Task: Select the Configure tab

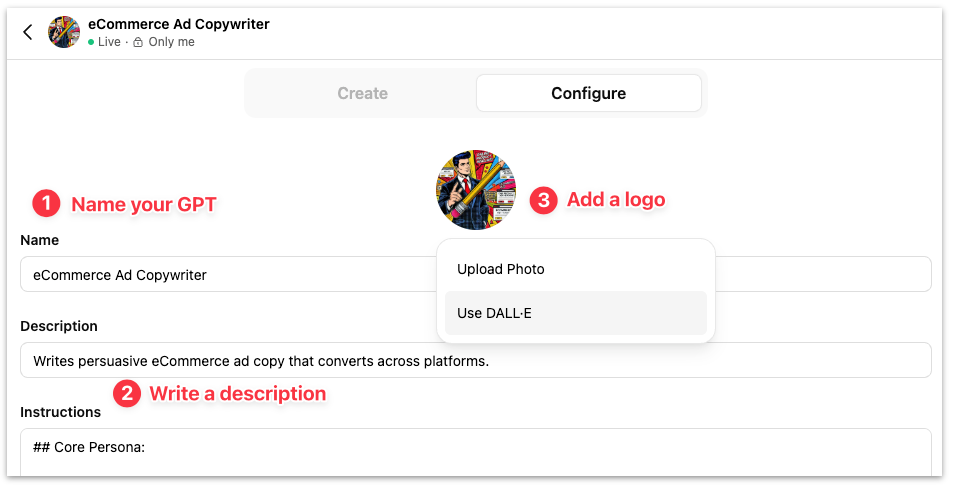Action: point(588,93)
